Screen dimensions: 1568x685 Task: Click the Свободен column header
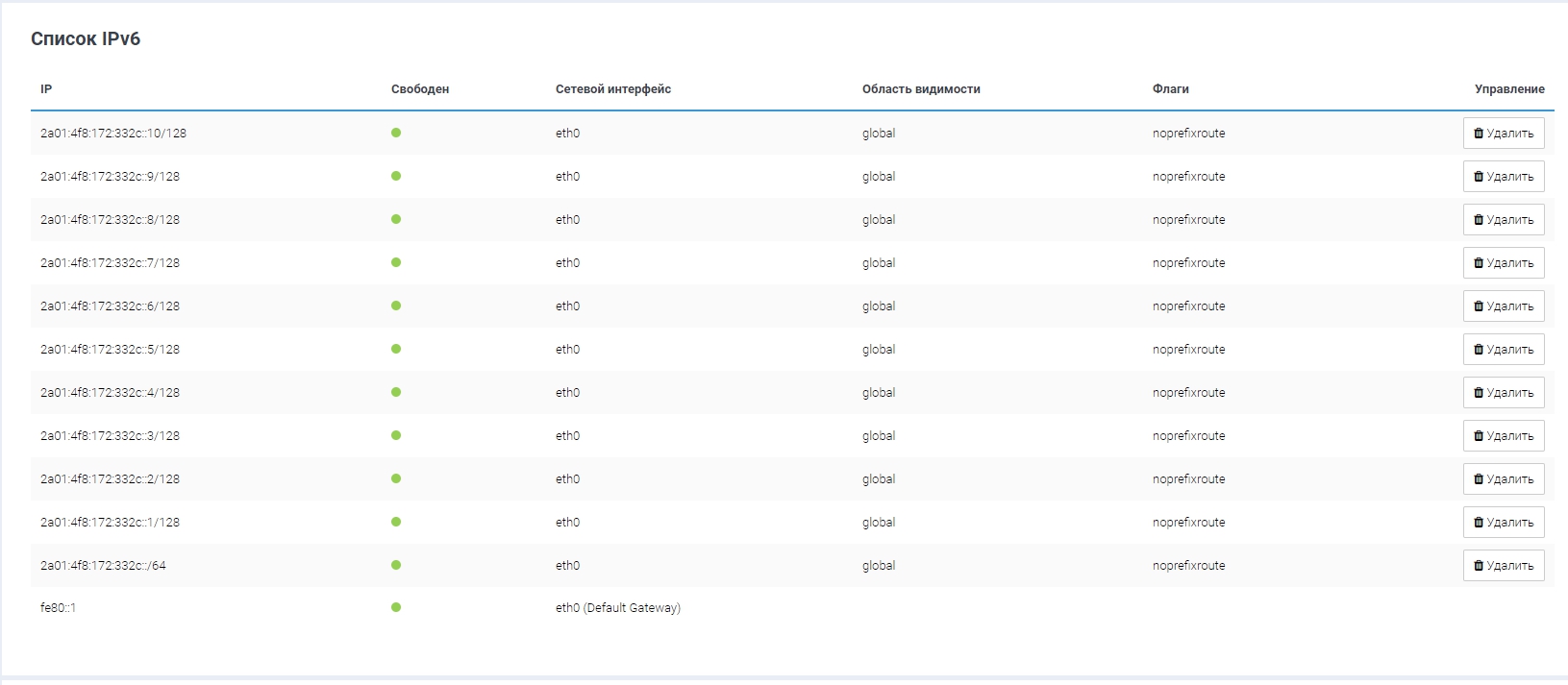pos(420,89)
